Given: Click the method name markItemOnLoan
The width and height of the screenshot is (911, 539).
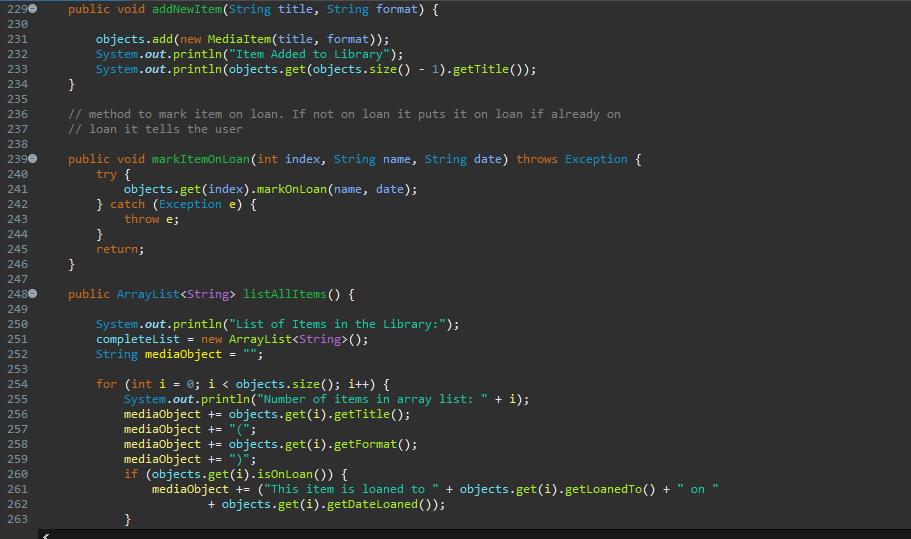Looking at the screenshot, I should pos(200,159).
